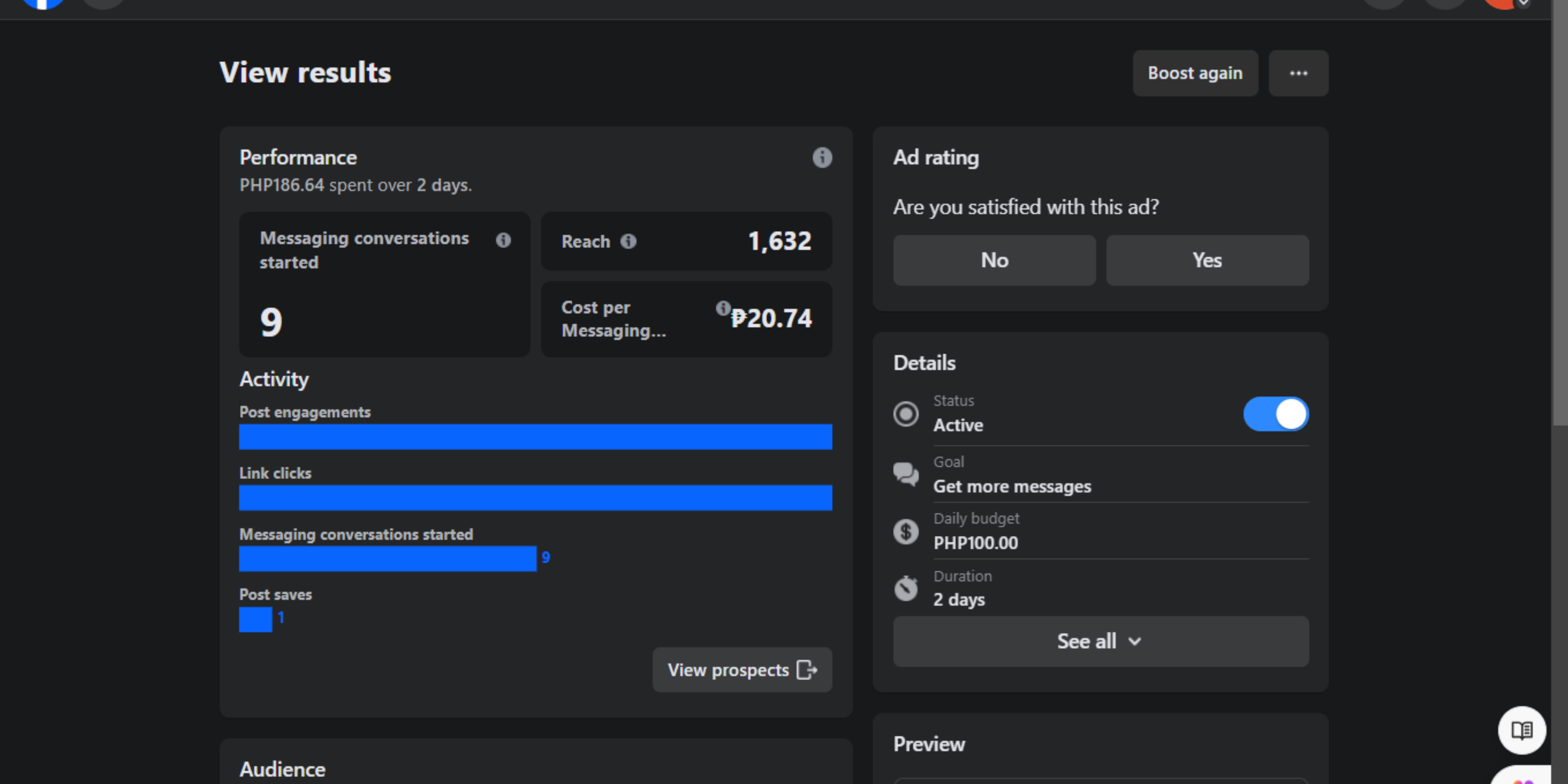Image resolution: width=1568 pixels, height=784 pixels.
Task: Click info icon beside Messaging conversations started
Action: 503,240
